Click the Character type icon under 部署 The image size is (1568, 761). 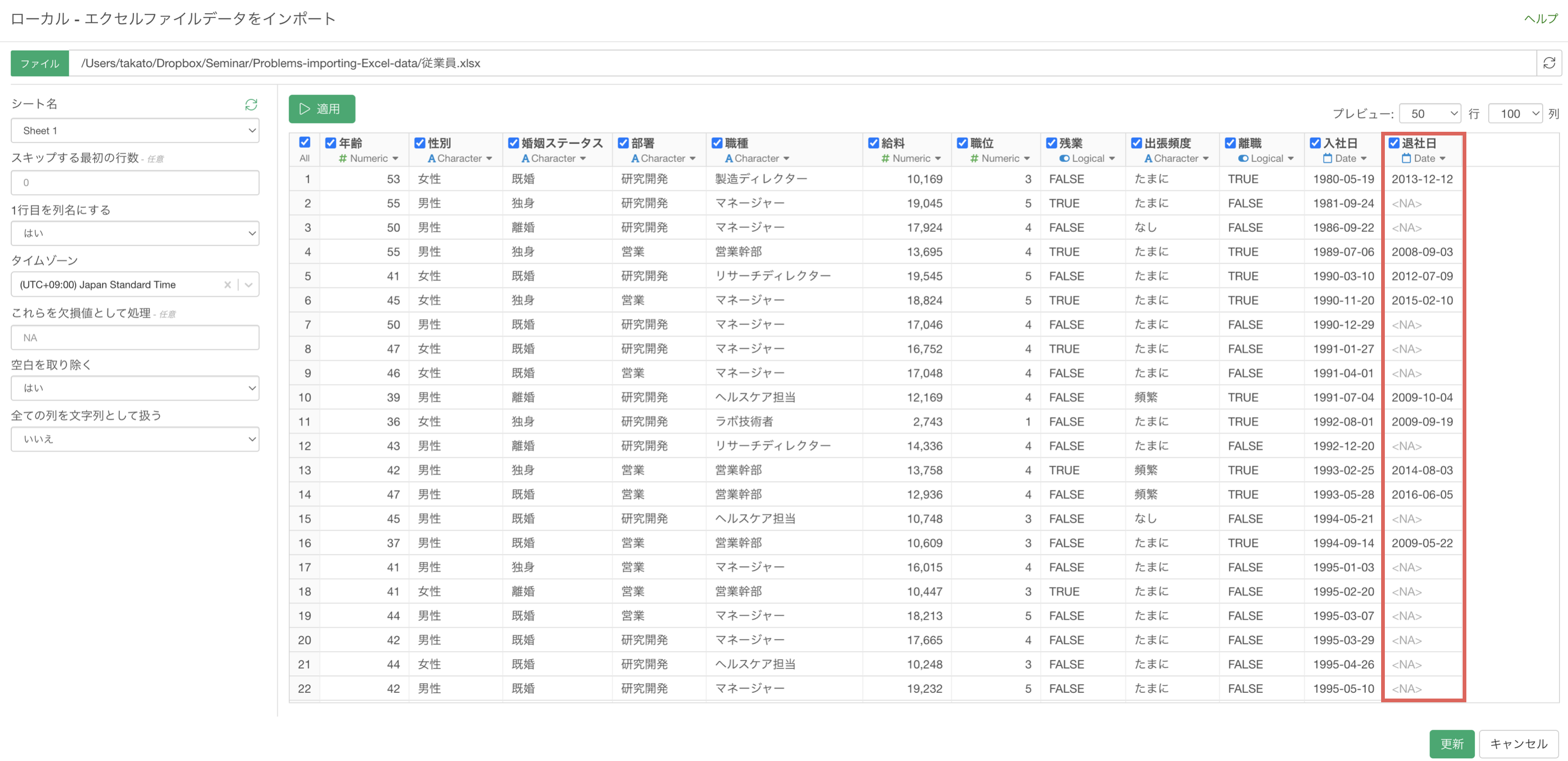pyautogui.click(x=634, y=158)
